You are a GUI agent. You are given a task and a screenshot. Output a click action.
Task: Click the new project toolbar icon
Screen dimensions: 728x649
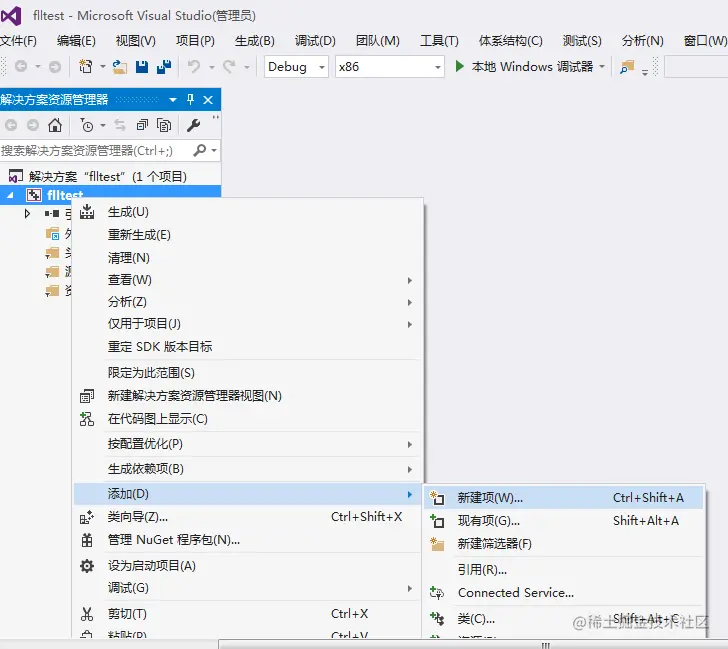tap(86, 66)
